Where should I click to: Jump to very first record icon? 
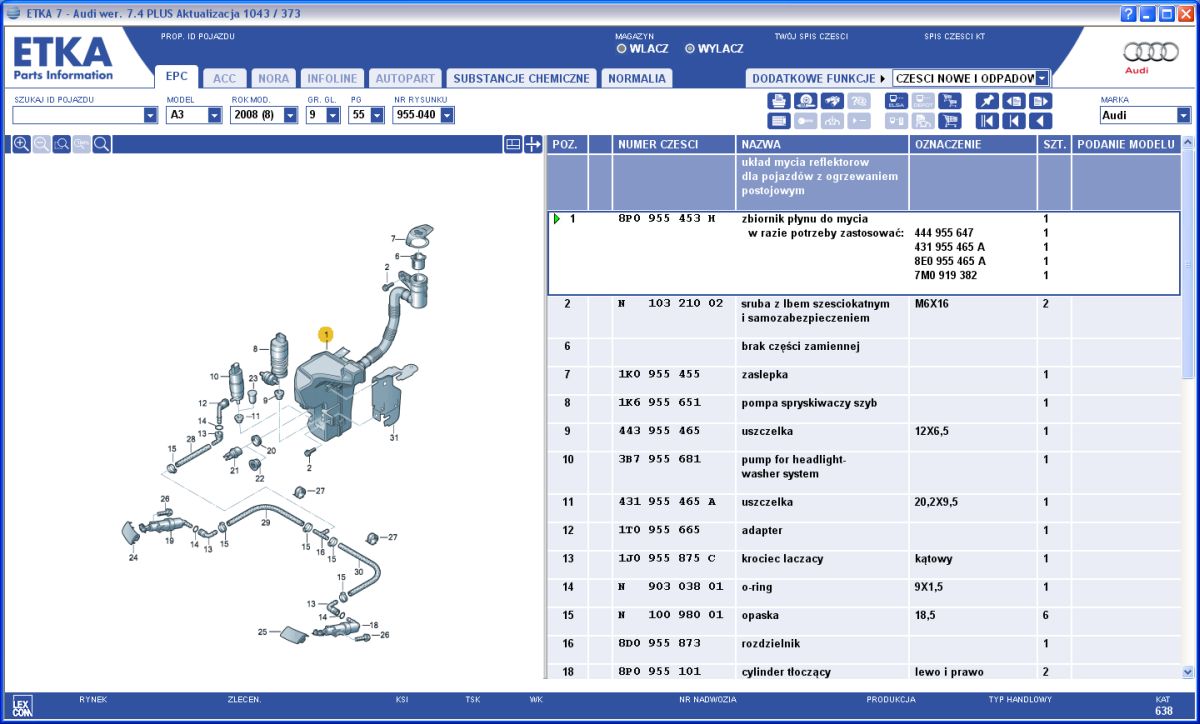pos(987,121)
